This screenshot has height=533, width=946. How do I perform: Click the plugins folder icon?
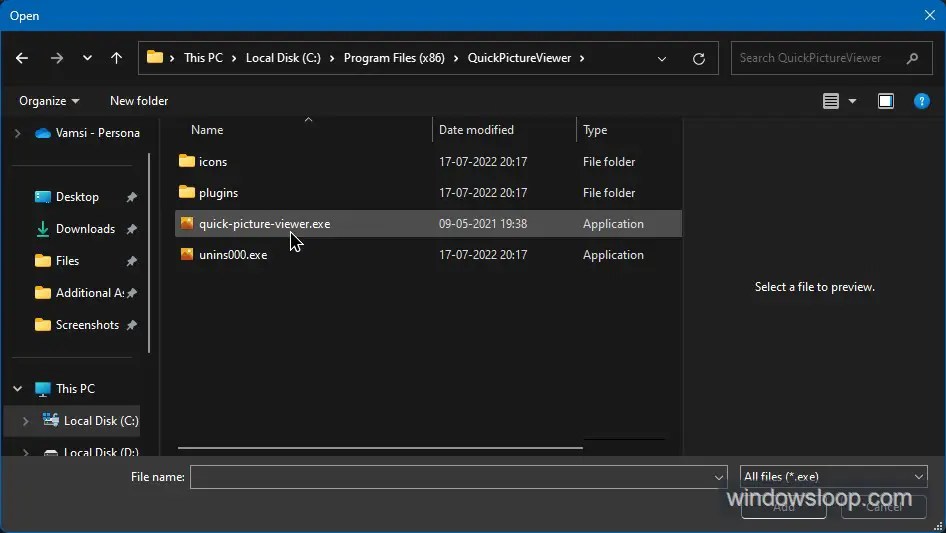point(187,192)
